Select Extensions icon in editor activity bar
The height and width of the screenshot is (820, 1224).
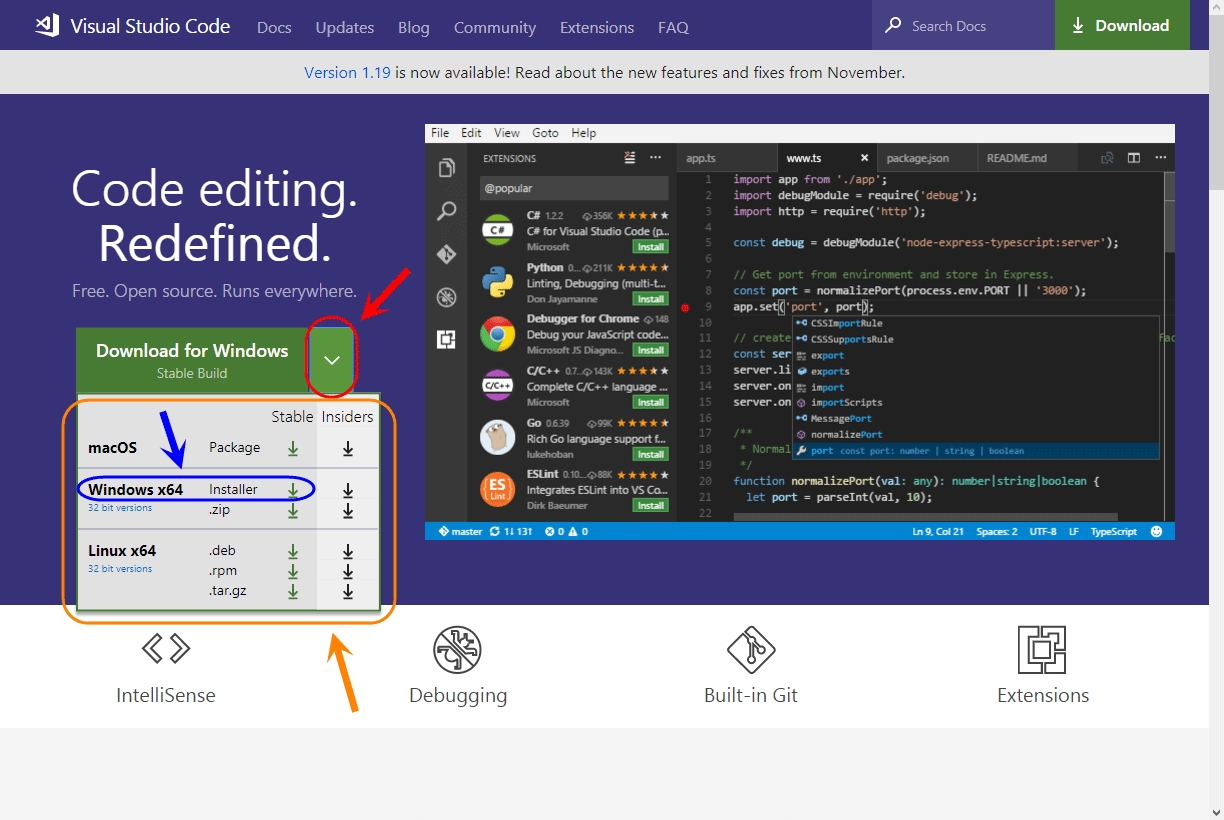coord(447,339)
